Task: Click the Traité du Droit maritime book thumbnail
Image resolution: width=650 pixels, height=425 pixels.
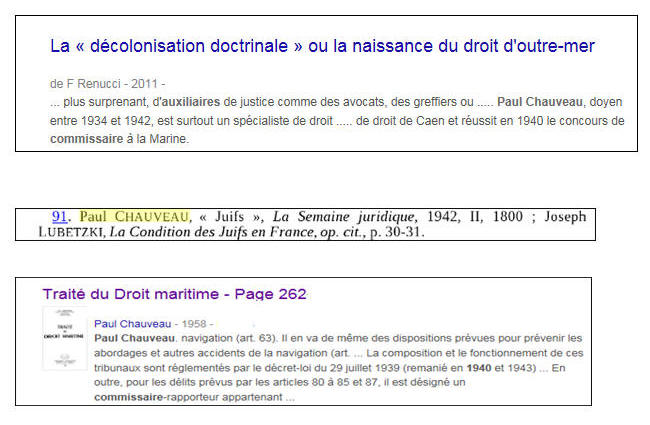Action: point(63,337)
